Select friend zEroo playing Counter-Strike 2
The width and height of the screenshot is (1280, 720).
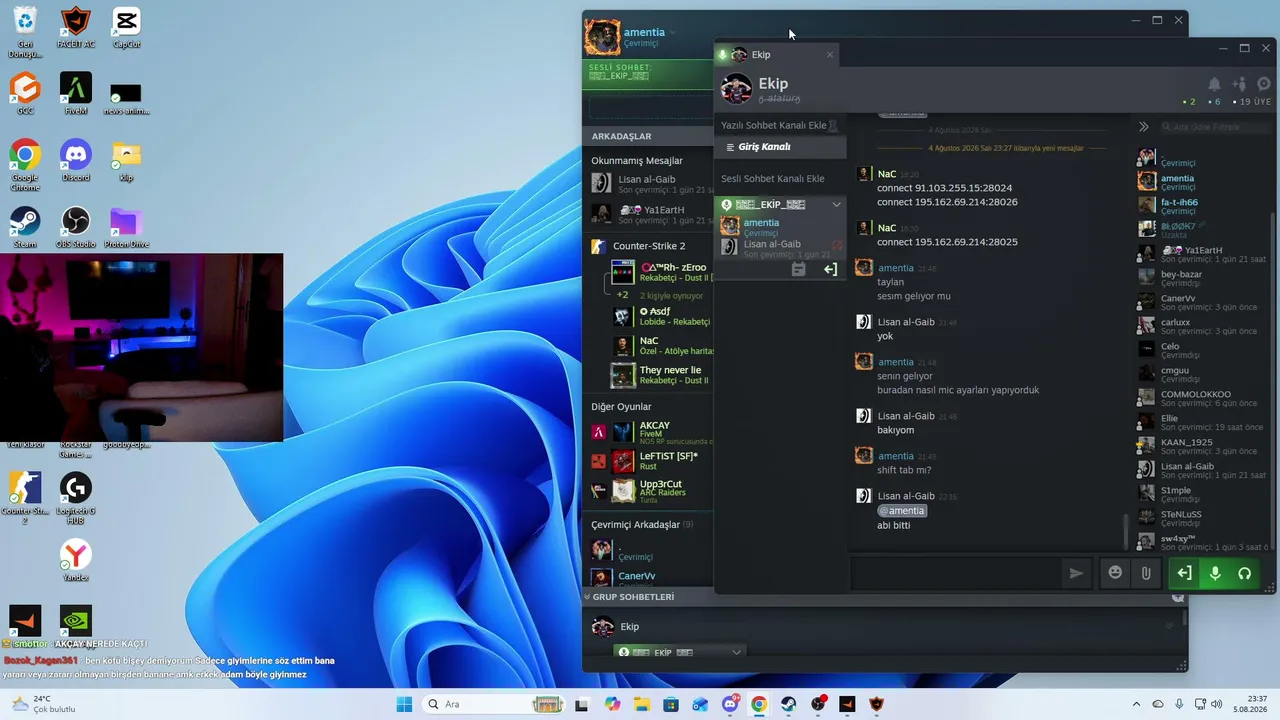[x=661, y=273]
